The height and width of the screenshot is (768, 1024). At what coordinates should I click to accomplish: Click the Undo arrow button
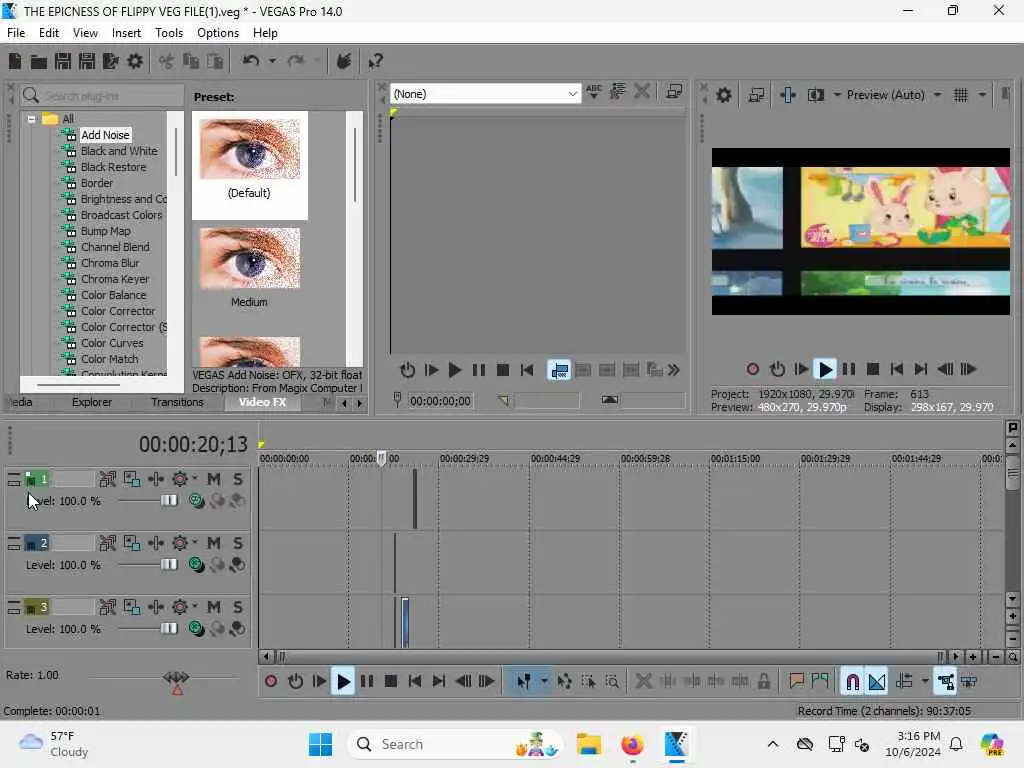pyautogui.click(x=250, y=61)
